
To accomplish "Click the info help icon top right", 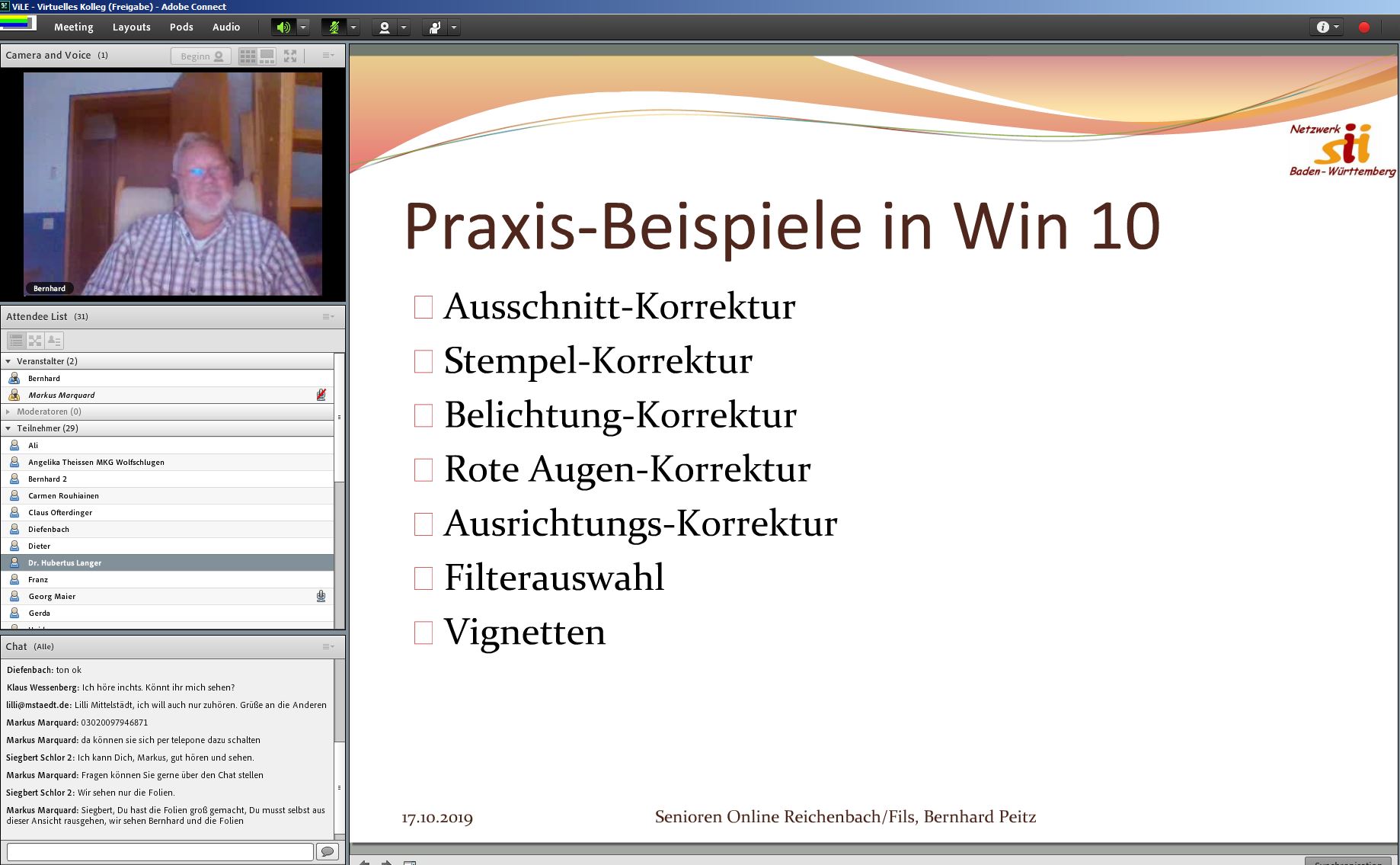I will pos(1327,27).
